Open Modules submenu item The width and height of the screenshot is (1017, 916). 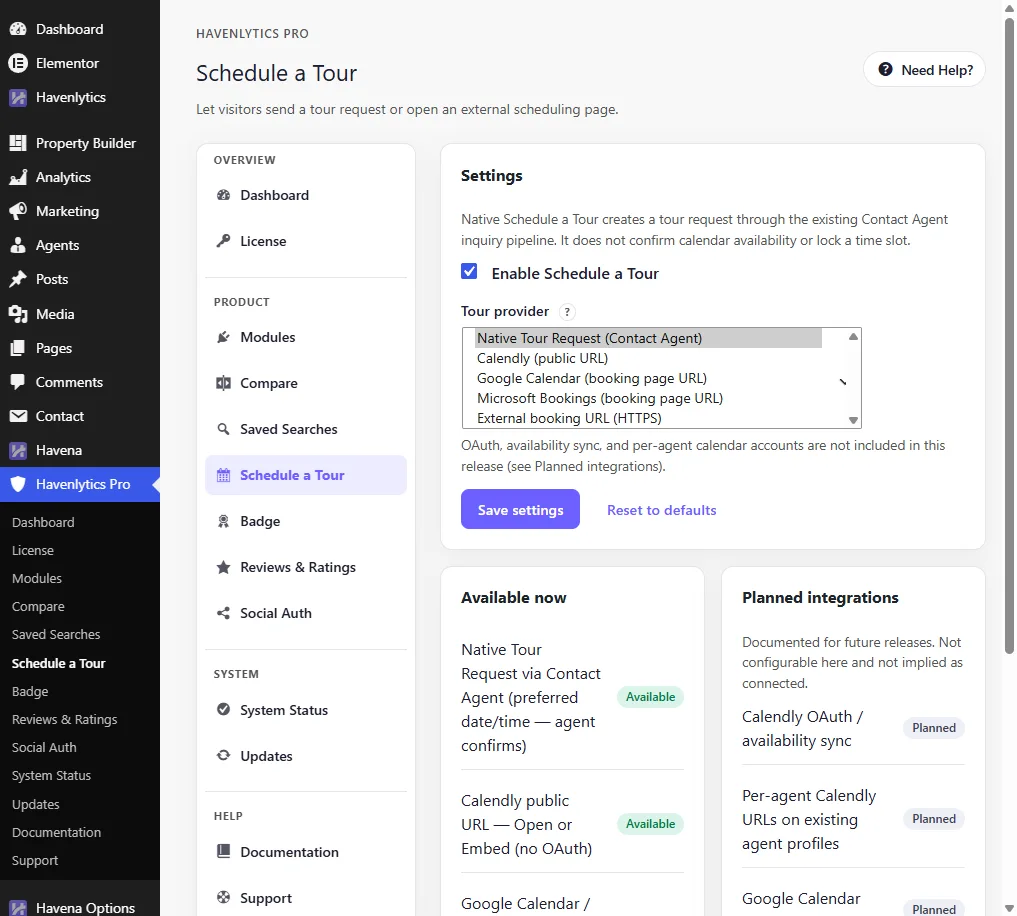click(x=37, y=578)
